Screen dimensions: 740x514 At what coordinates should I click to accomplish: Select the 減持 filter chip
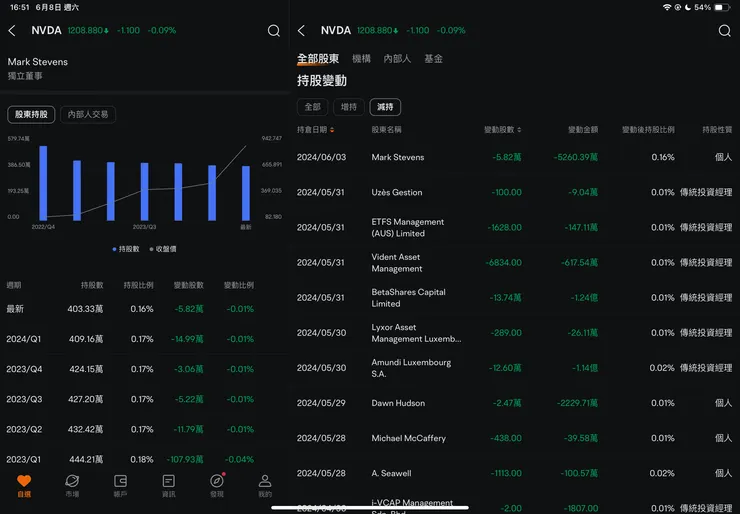[385, 107]
